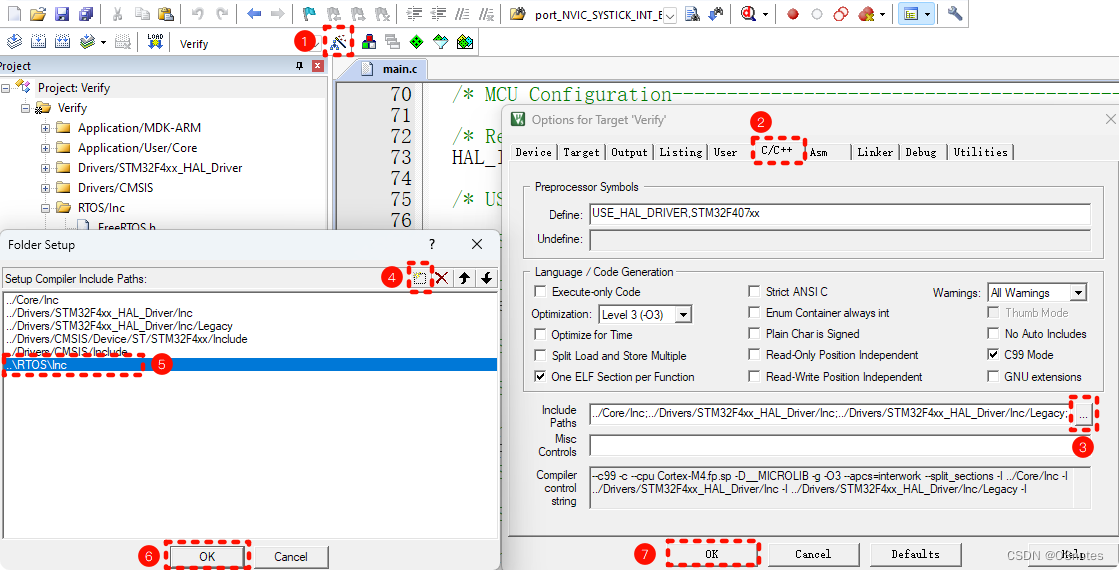This screenshot has width=1119, height=570.
Task: Click the New include path icon
Action: click(421, 278)
